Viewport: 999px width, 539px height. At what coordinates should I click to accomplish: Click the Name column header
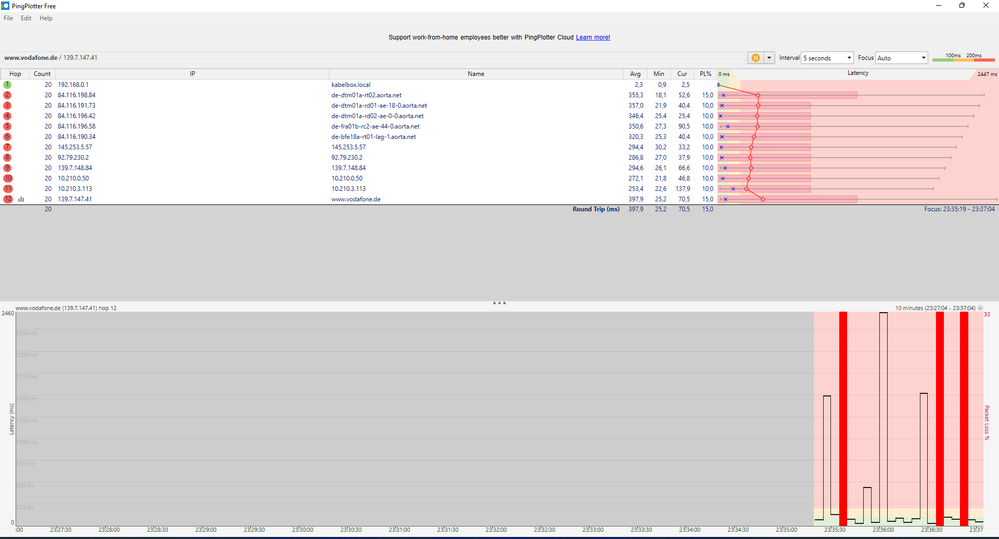(x=476, y=74)
